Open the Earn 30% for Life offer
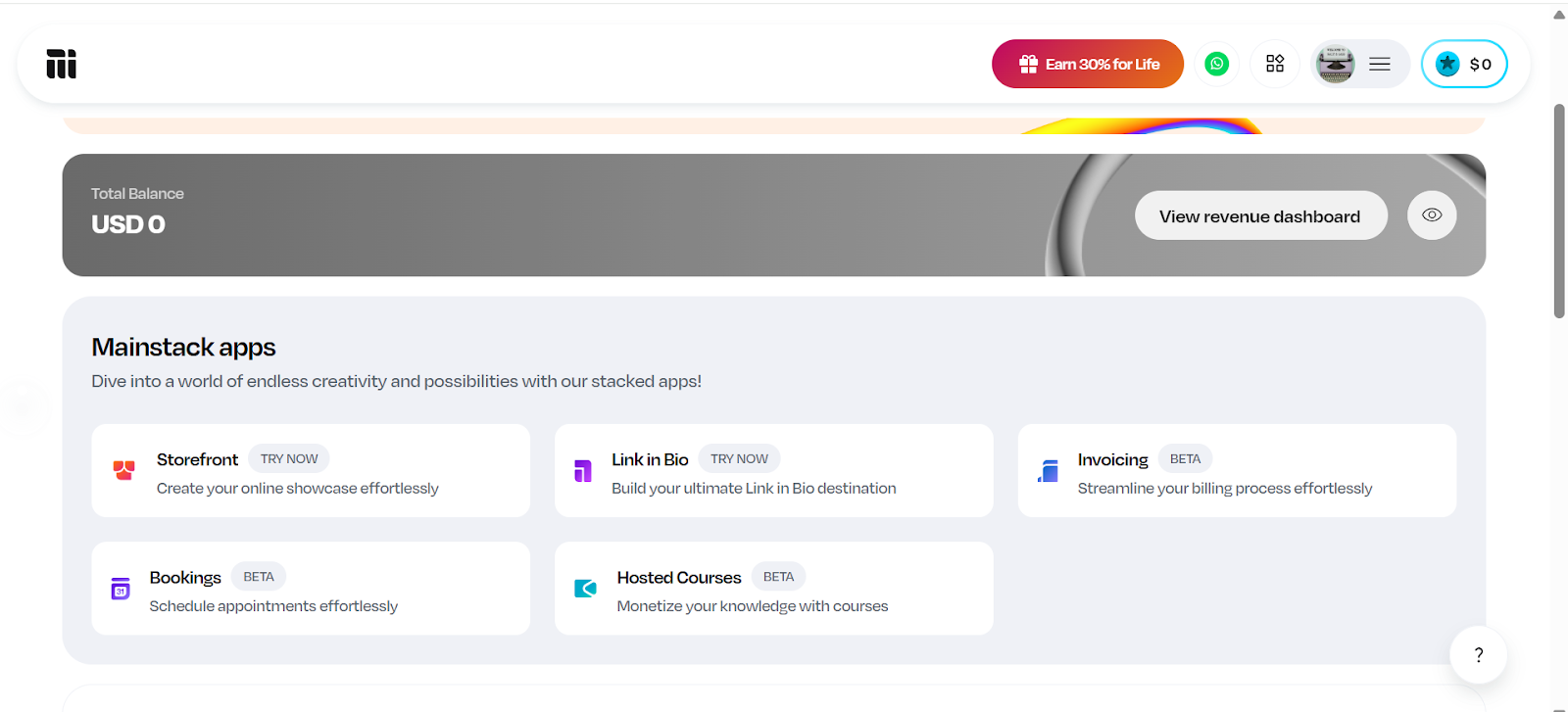 [x=1087, y=63]
